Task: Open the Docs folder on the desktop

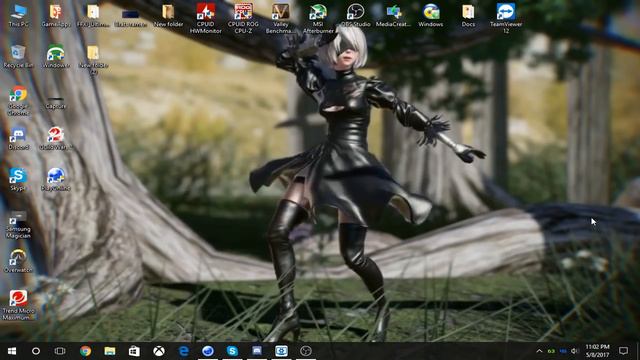Action: 468,16
